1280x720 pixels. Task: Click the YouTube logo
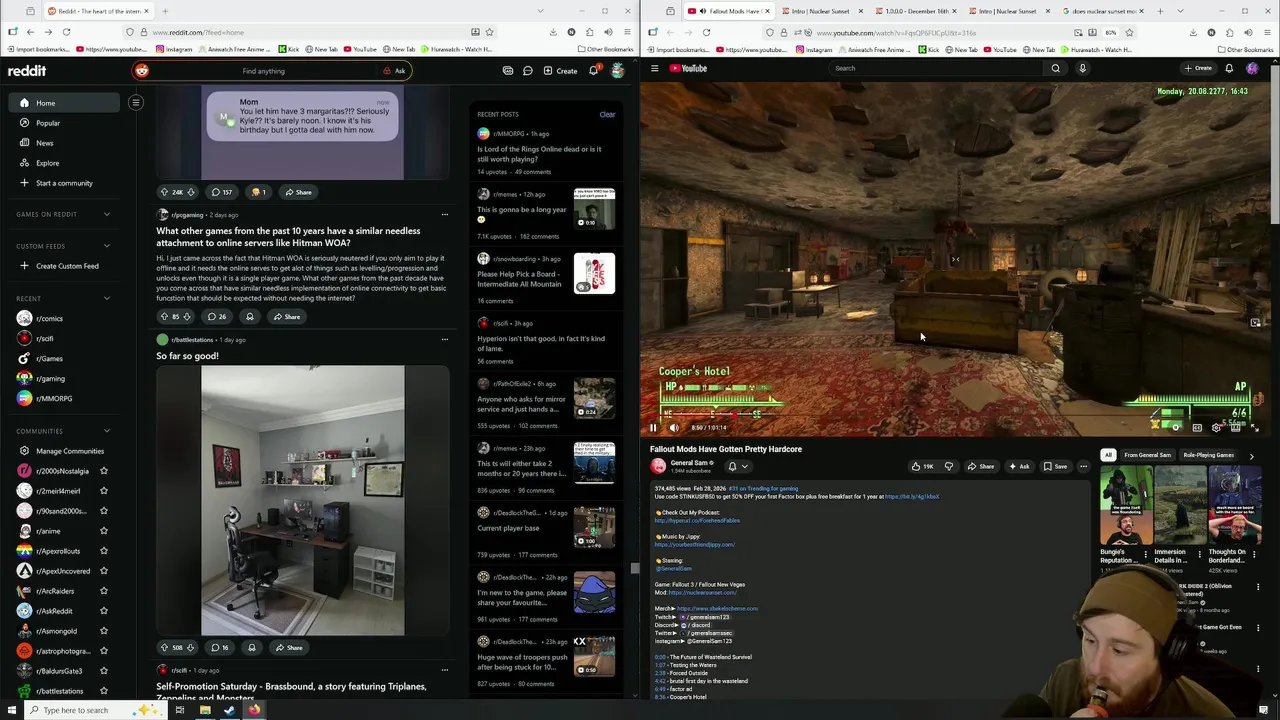(688, 68)
